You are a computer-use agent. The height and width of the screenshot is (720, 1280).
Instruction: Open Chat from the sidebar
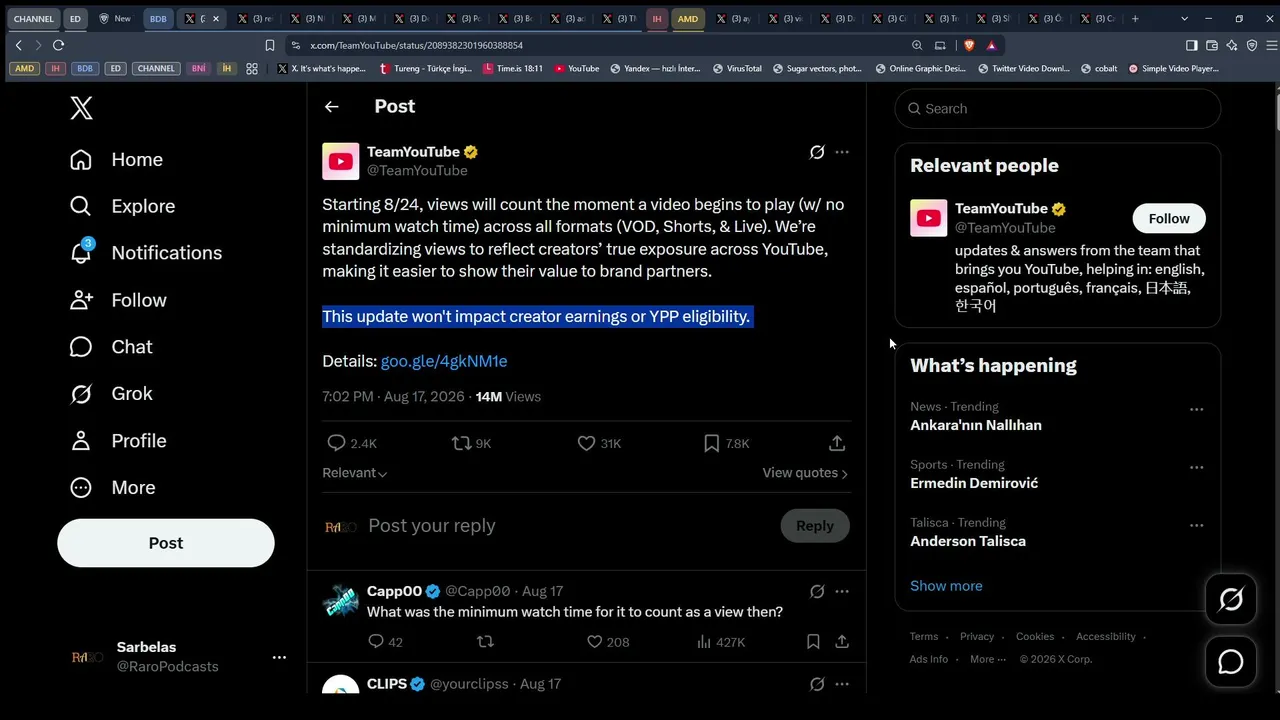click(110, 347)
